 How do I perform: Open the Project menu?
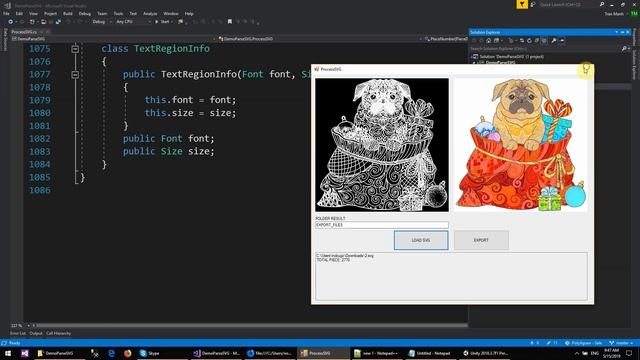pyautogui.click(x=50, y=13)
